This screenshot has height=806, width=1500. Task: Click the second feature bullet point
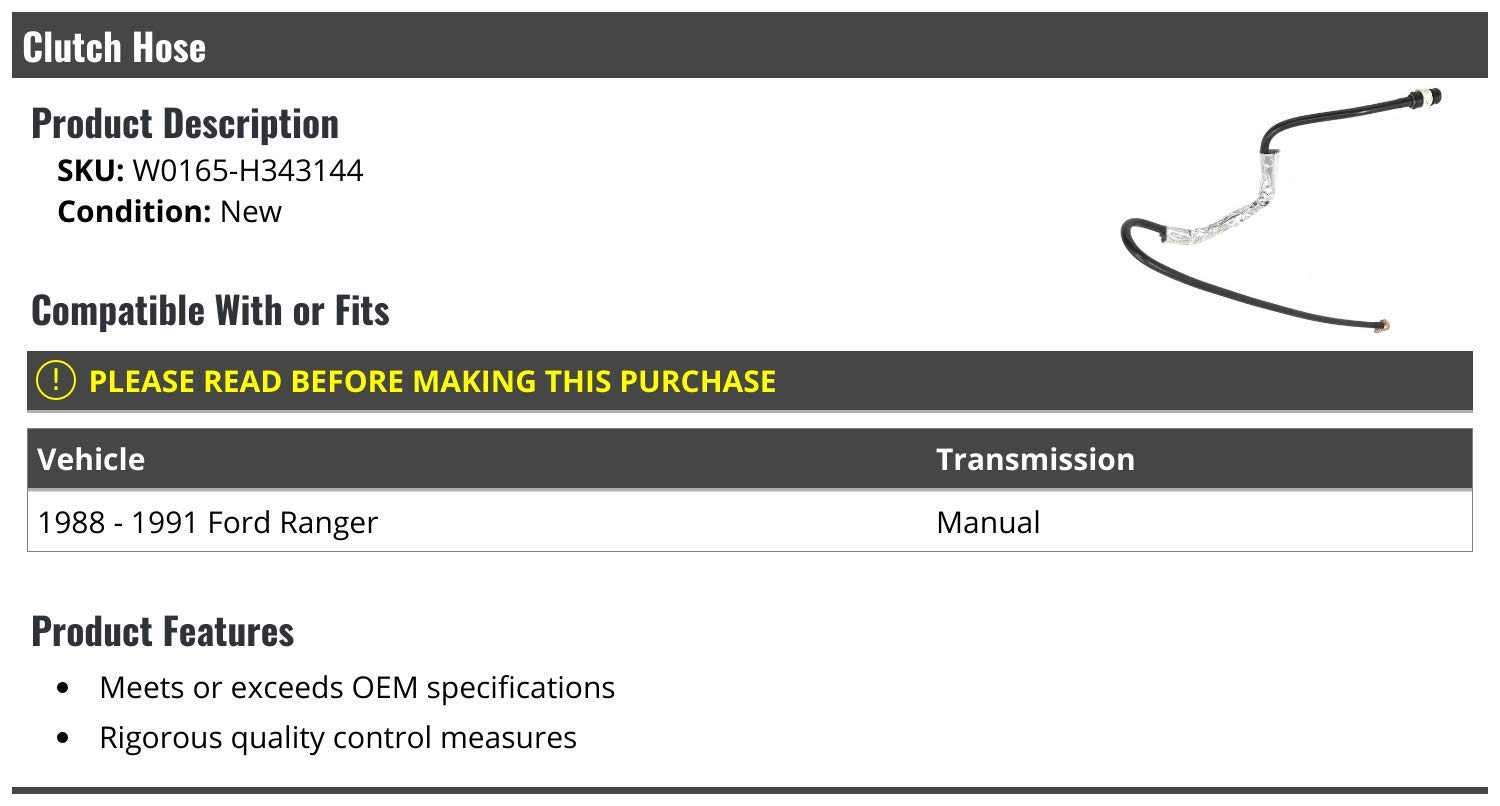click(x=64, y=739)
